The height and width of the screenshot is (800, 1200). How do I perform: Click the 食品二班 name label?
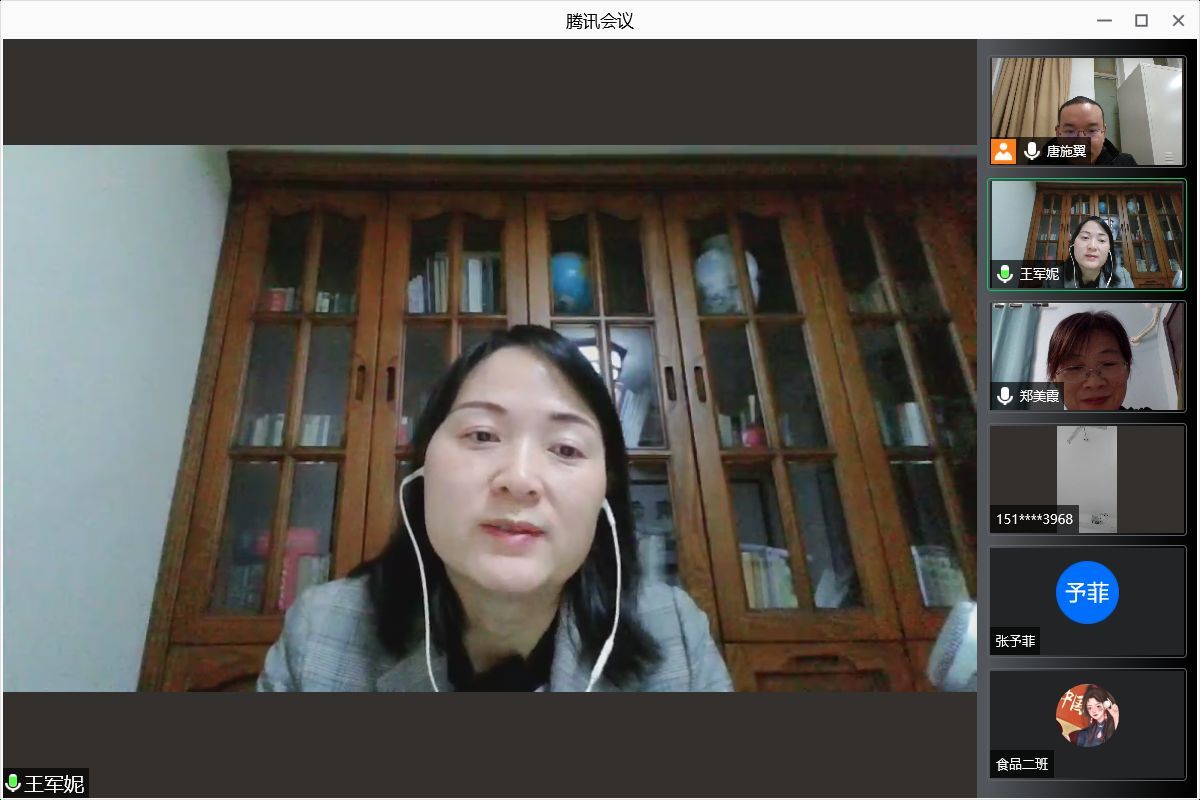pos(1022,764)
